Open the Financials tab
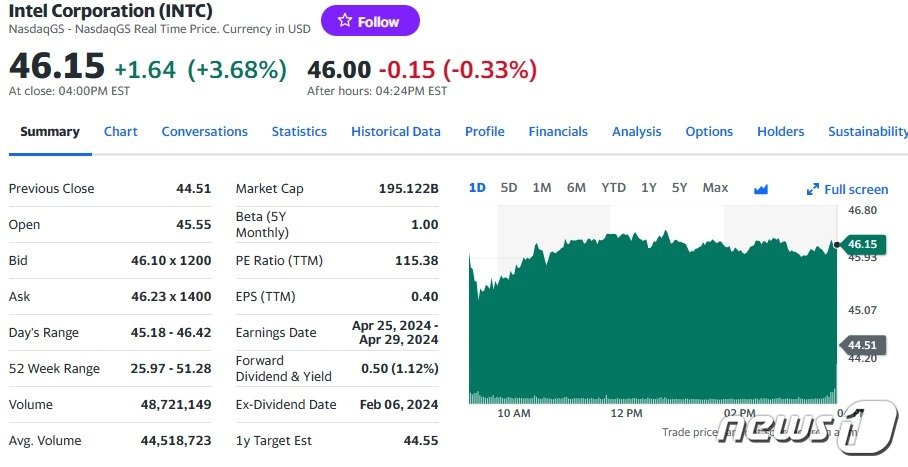Screen dimensions: 908x467 tap(558, 131)
